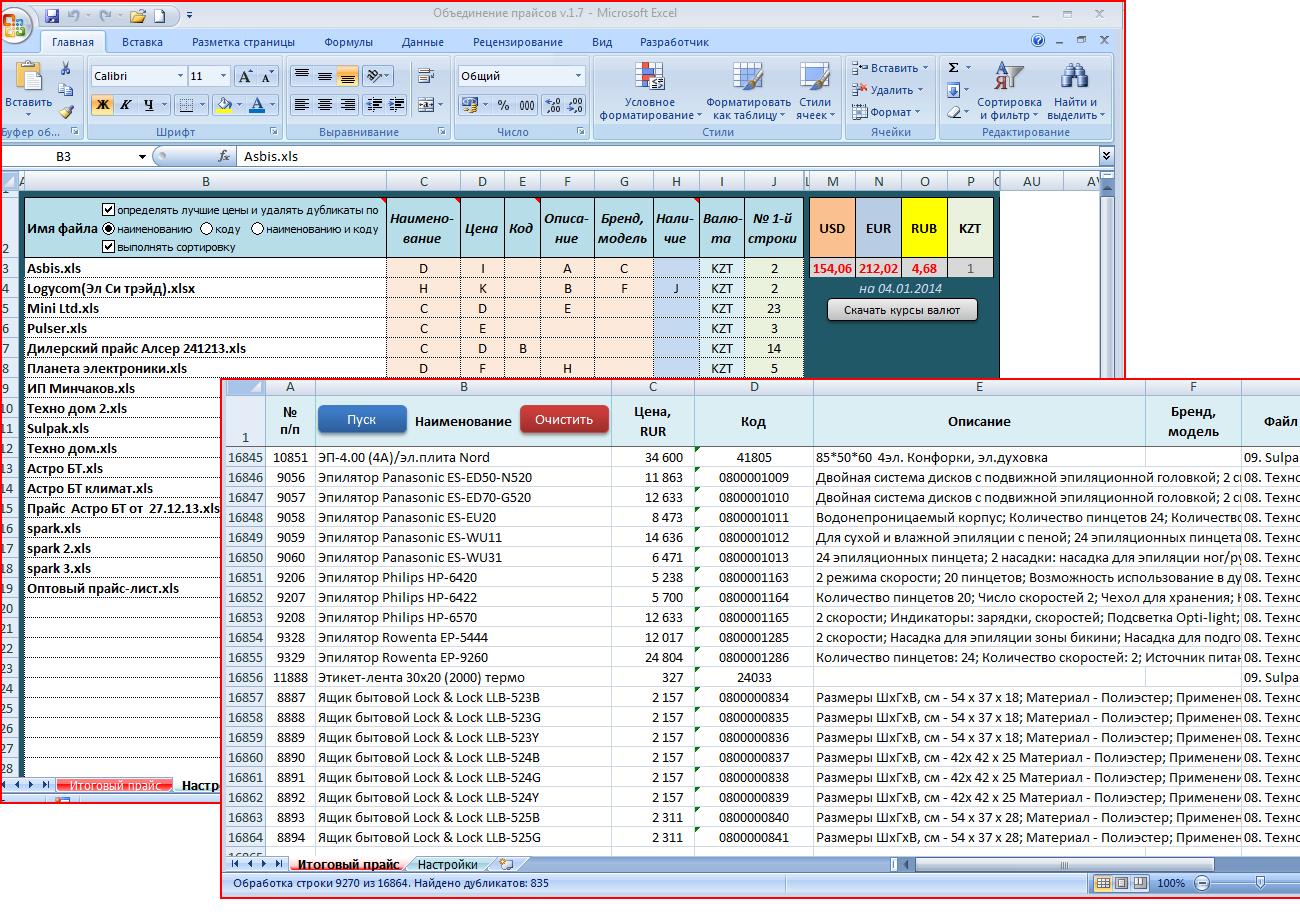Open Conditional Formatting (Условное форматирование)
The image size is (1300, 920).
click(650, 92)
